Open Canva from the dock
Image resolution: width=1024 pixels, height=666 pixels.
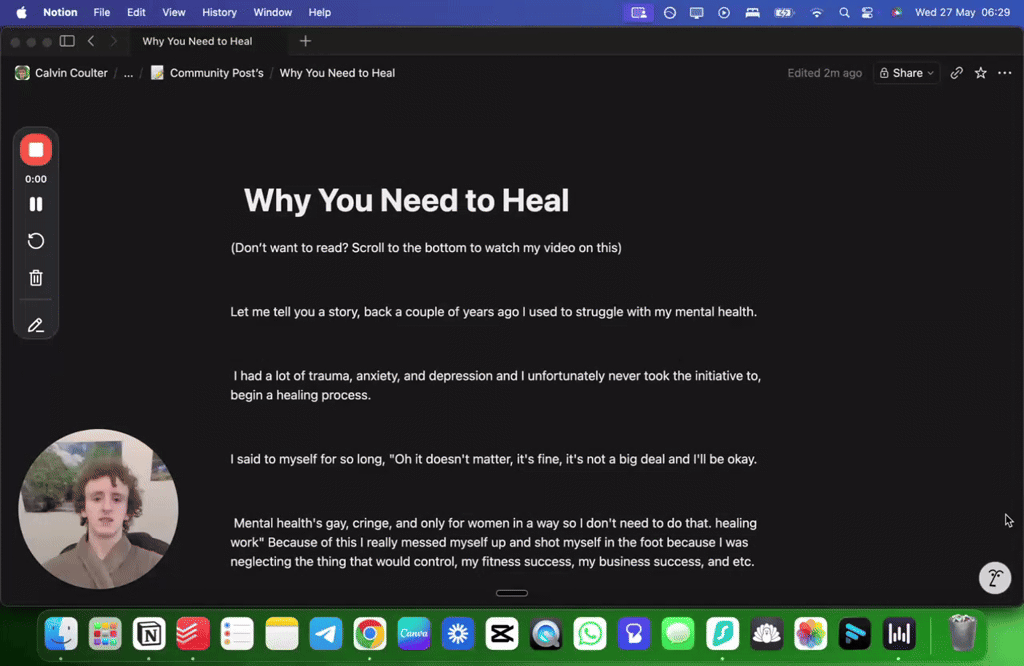pyautogui.click(x=413, y=633)
